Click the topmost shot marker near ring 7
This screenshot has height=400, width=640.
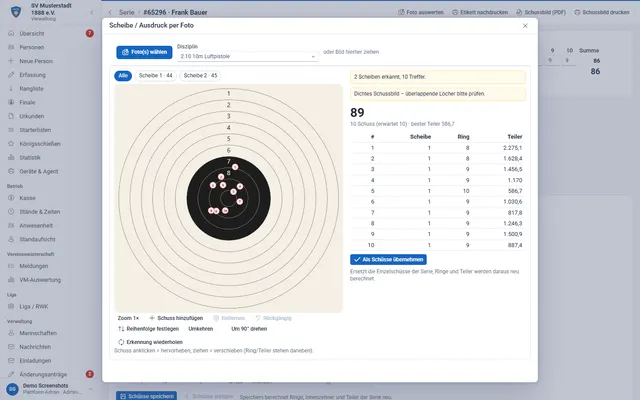tap(235, 167)
